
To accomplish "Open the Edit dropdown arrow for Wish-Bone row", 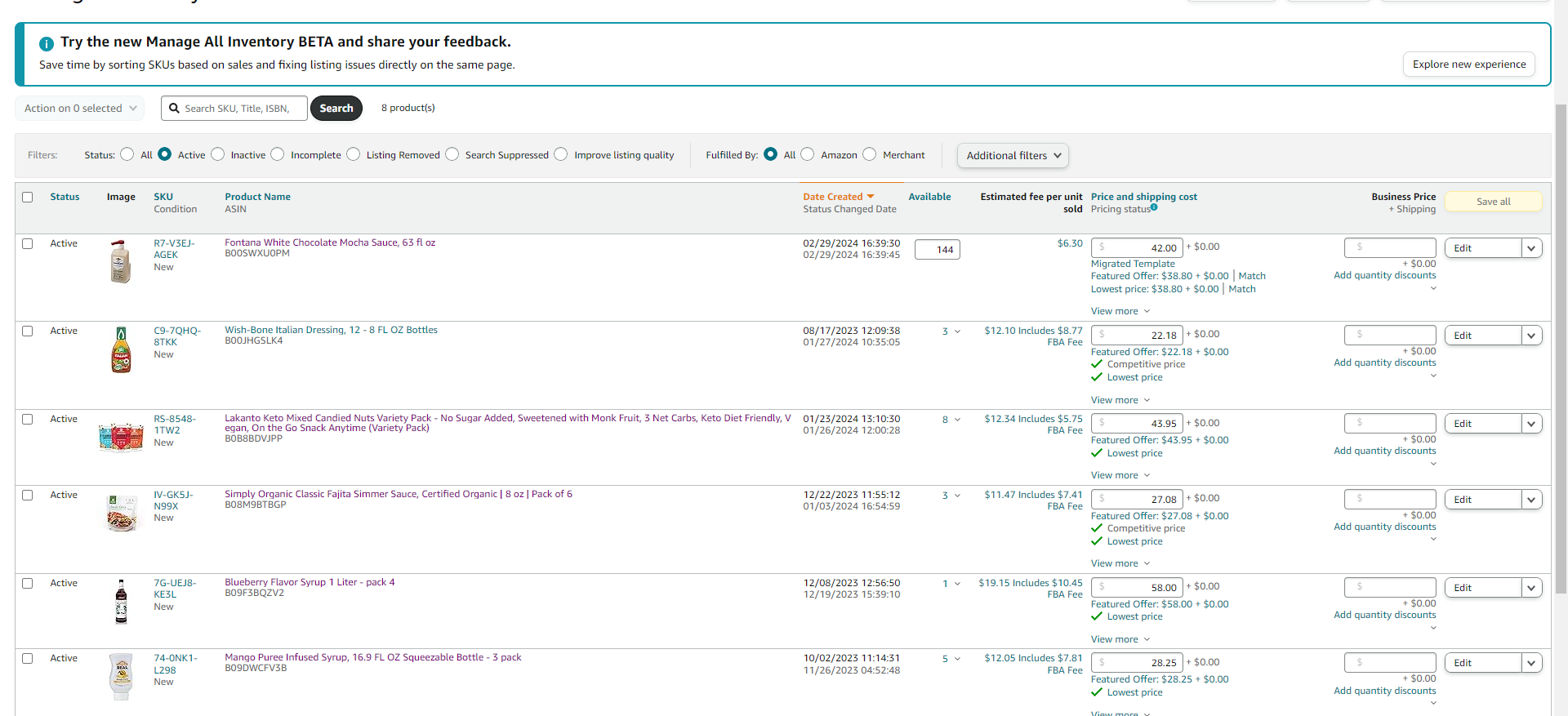I will point(1532,336).
